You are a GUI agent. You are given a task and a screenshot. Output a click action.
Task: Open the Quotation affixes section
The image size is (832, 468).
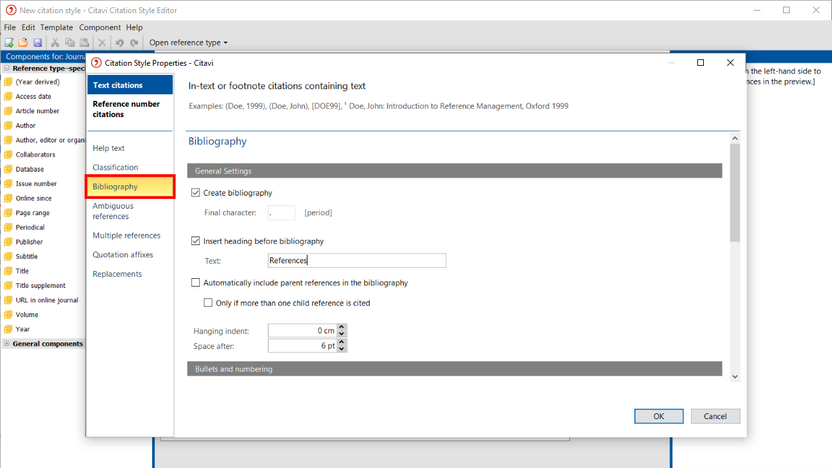coord(123,255)
